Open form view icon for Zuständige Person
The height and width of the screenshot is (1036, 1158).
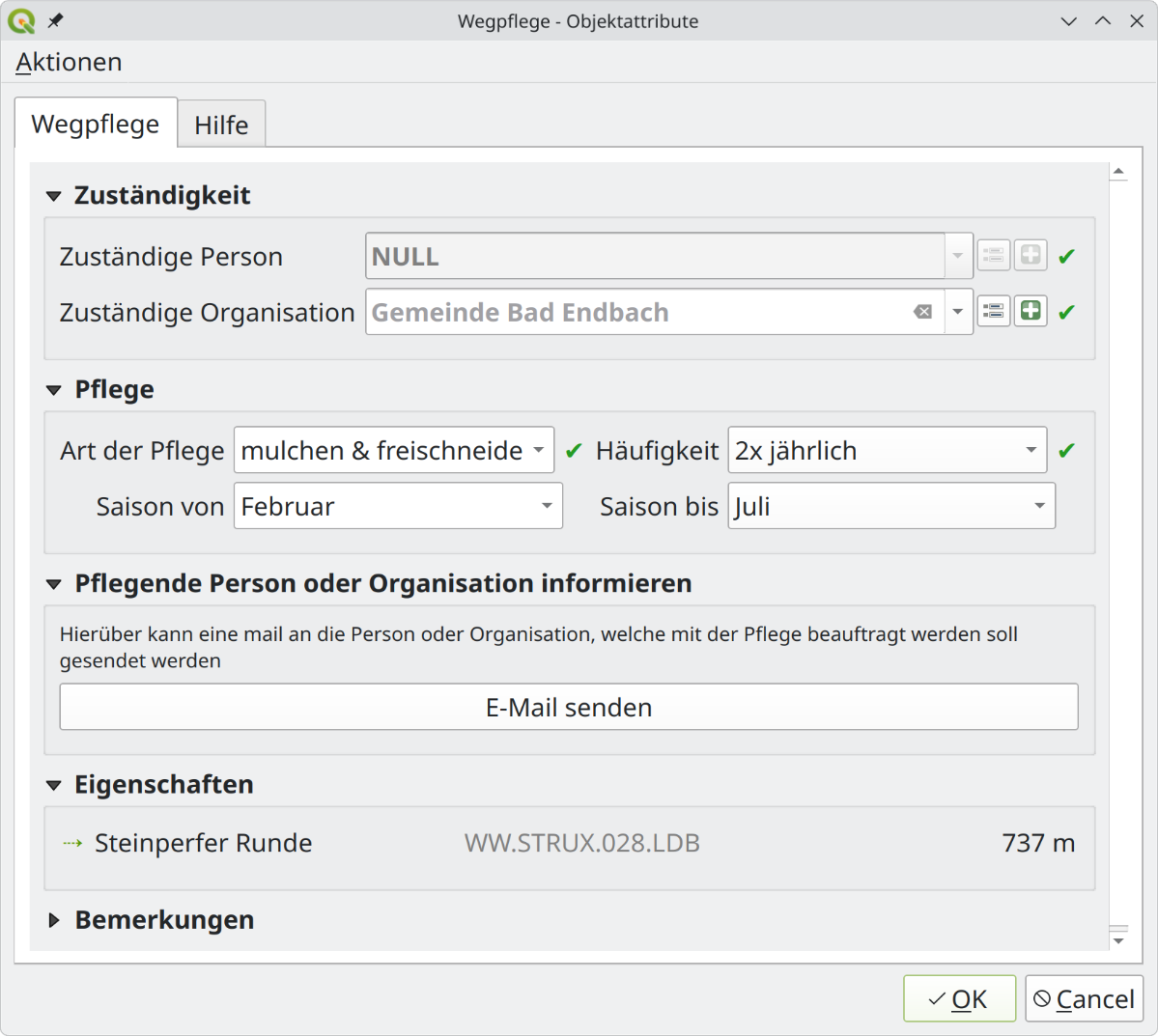click(x=994, y=256)
